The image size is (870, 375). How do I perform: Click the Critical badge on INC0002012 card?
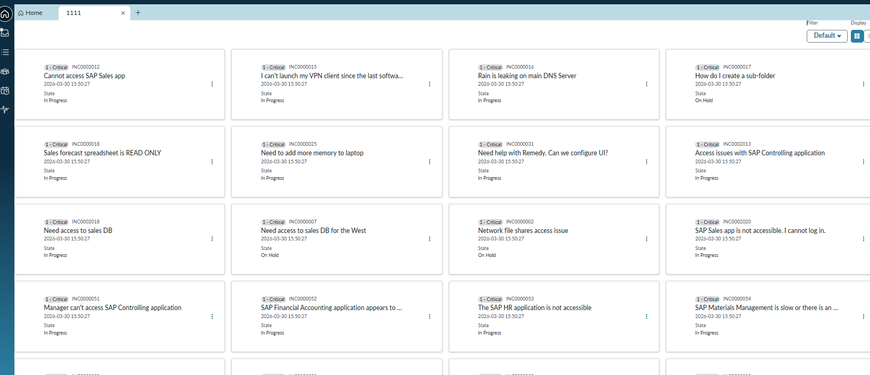[56, 67]
